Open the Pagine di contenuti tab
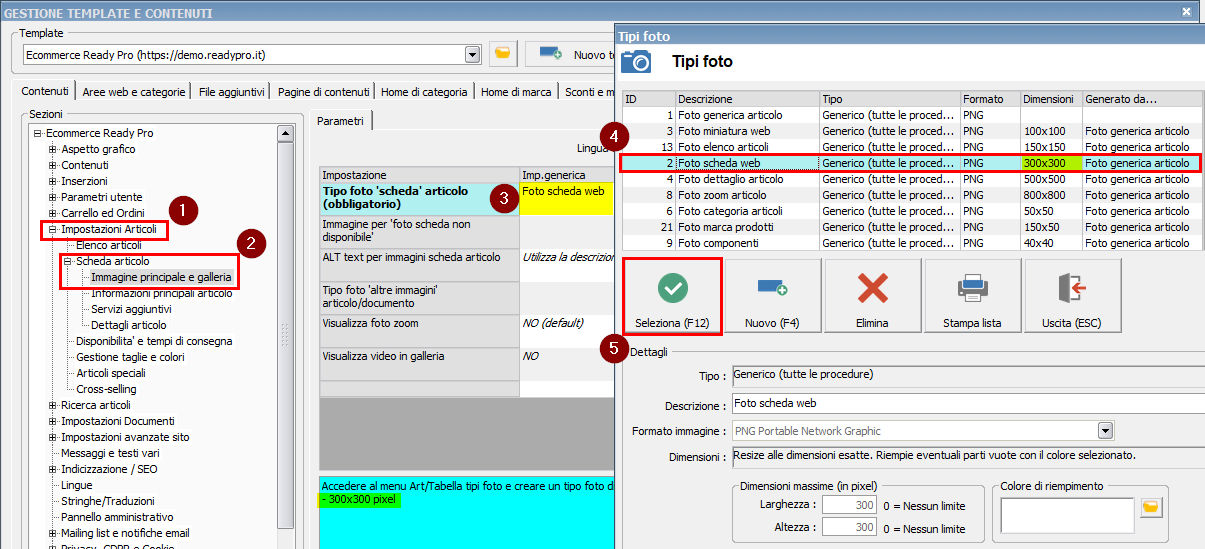The image size is (1205, 549). pos(323,92)
